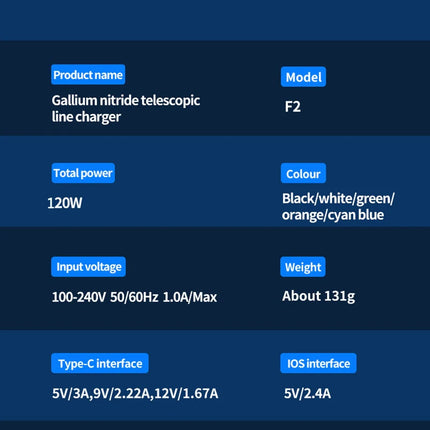
Task: Click the 5V/2.4A IOS output value
Action: tap(307, 394)
